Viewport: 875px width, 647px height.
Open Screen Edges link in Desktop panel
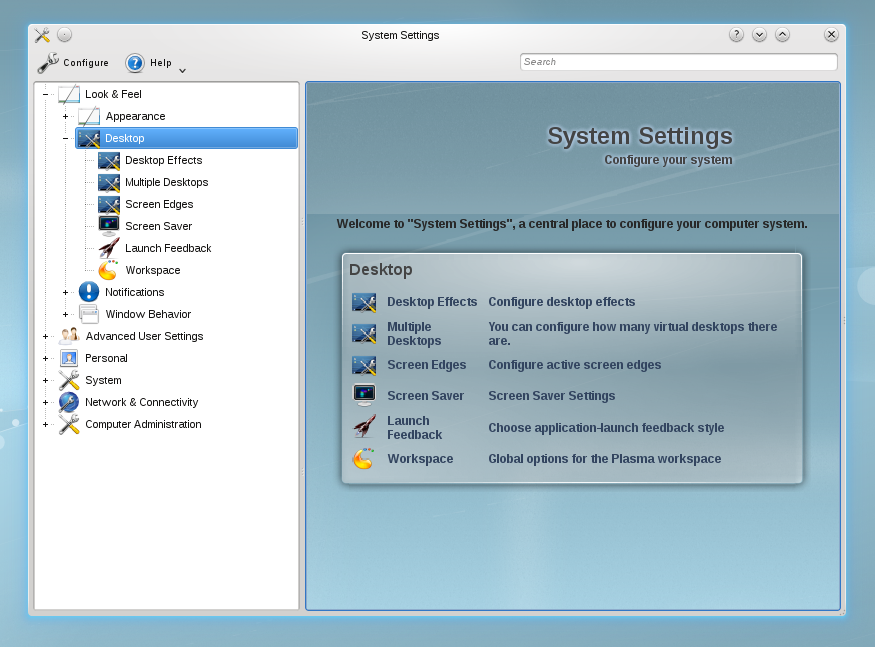click(x=426, y=365)
